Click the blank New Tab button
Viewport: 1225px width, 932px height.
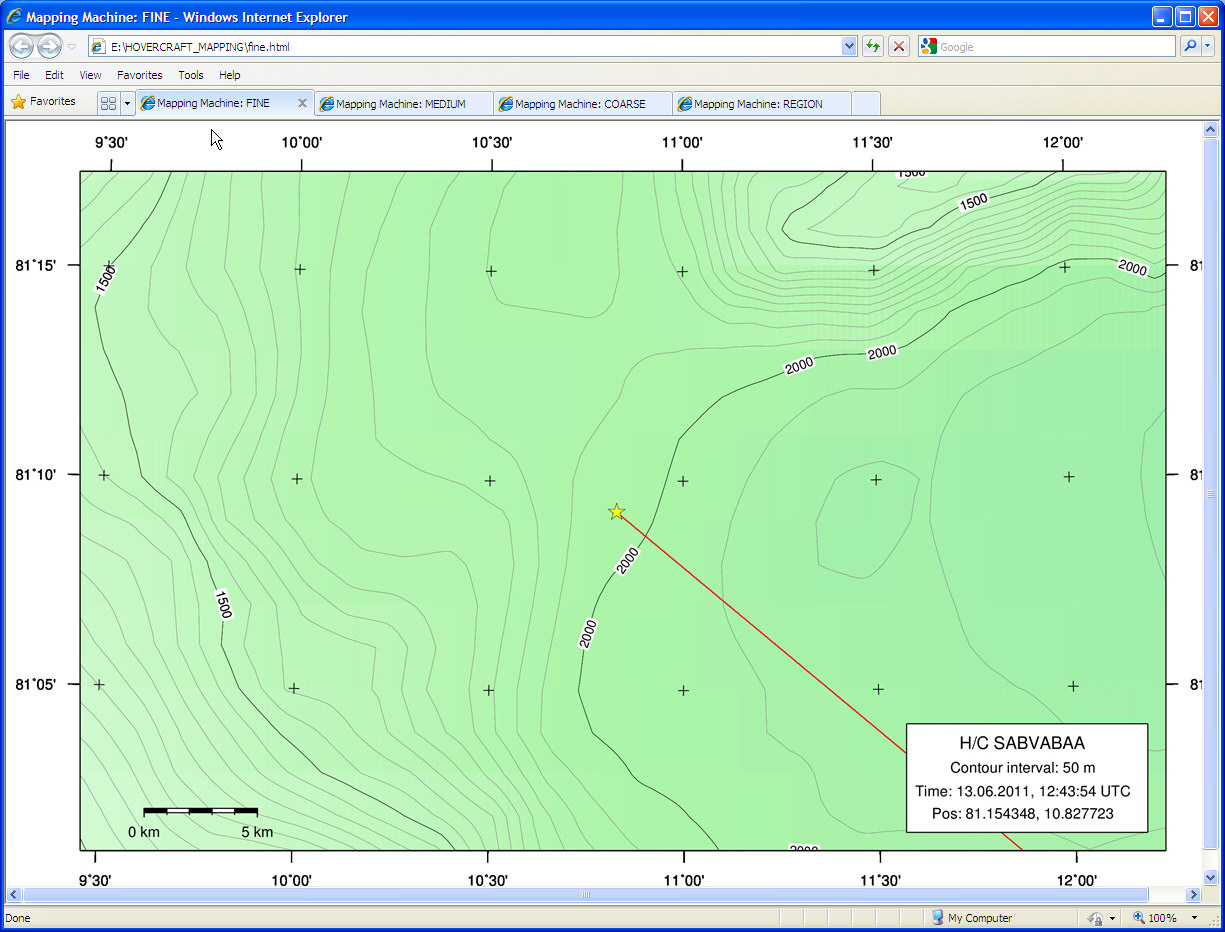coord(866,104)
